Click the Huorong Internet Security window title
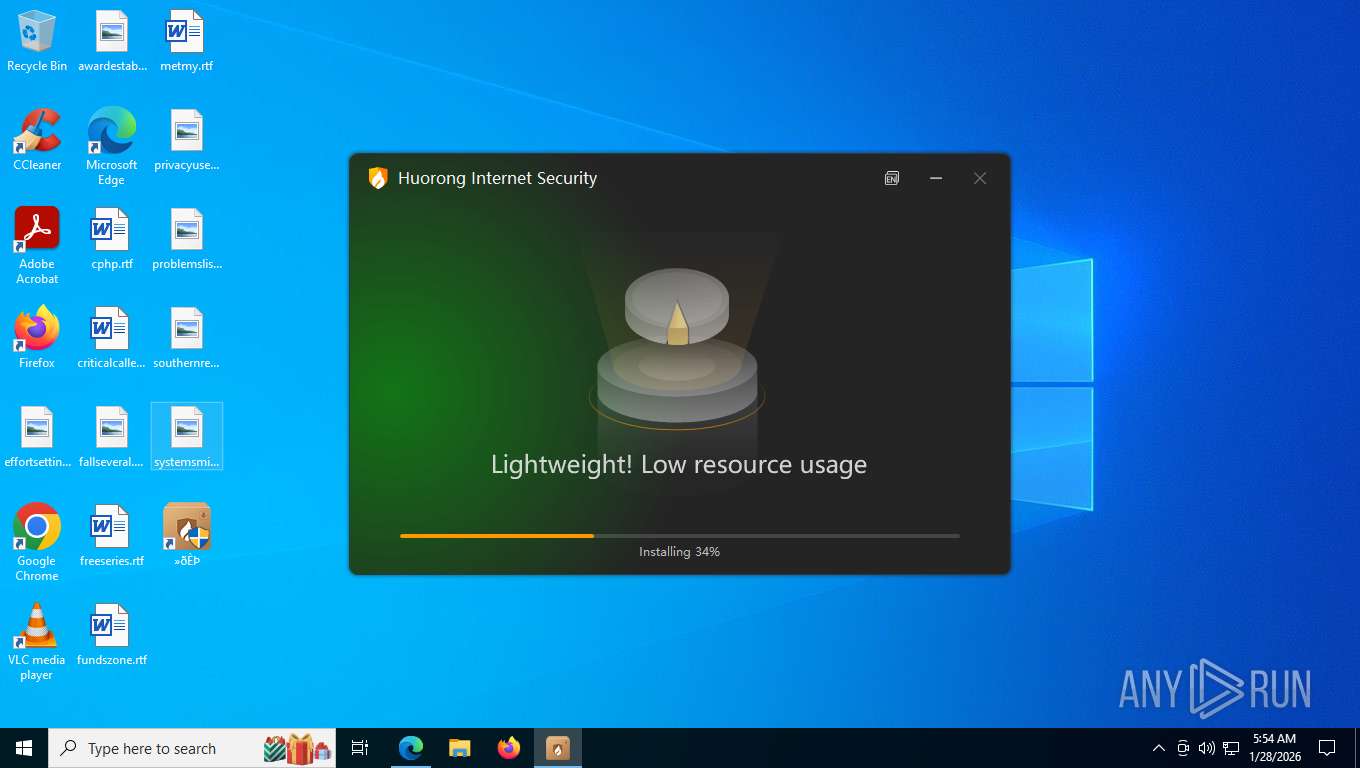This screenshot has height=768, width=1360. pyautogui.click(x=497, y=178)
